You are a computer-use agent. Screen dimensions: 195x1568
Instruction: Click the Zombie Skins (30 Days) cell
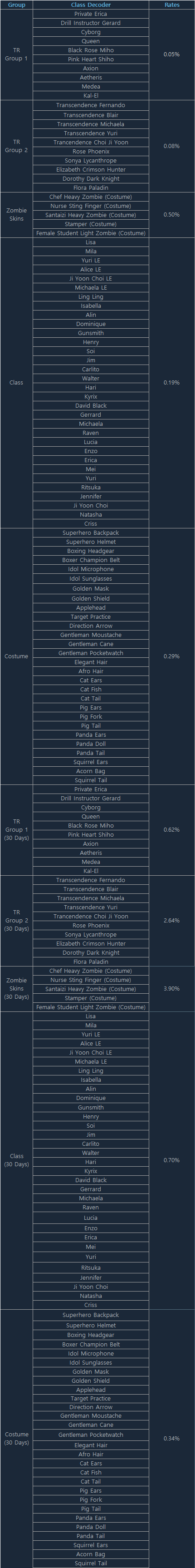tap(16, 989)
